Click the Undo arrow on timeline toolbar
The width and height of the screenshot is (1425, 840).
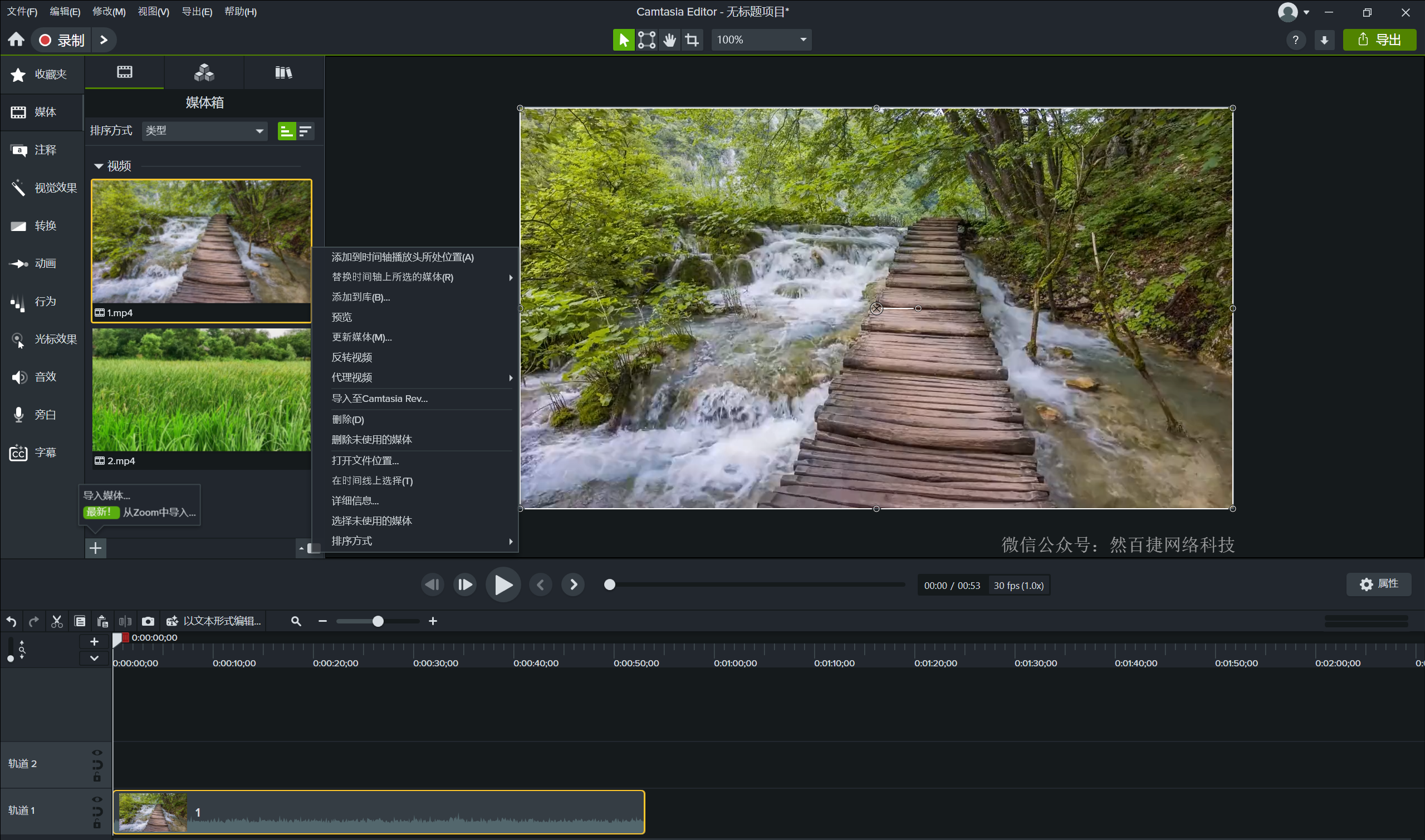pos(11,621)
